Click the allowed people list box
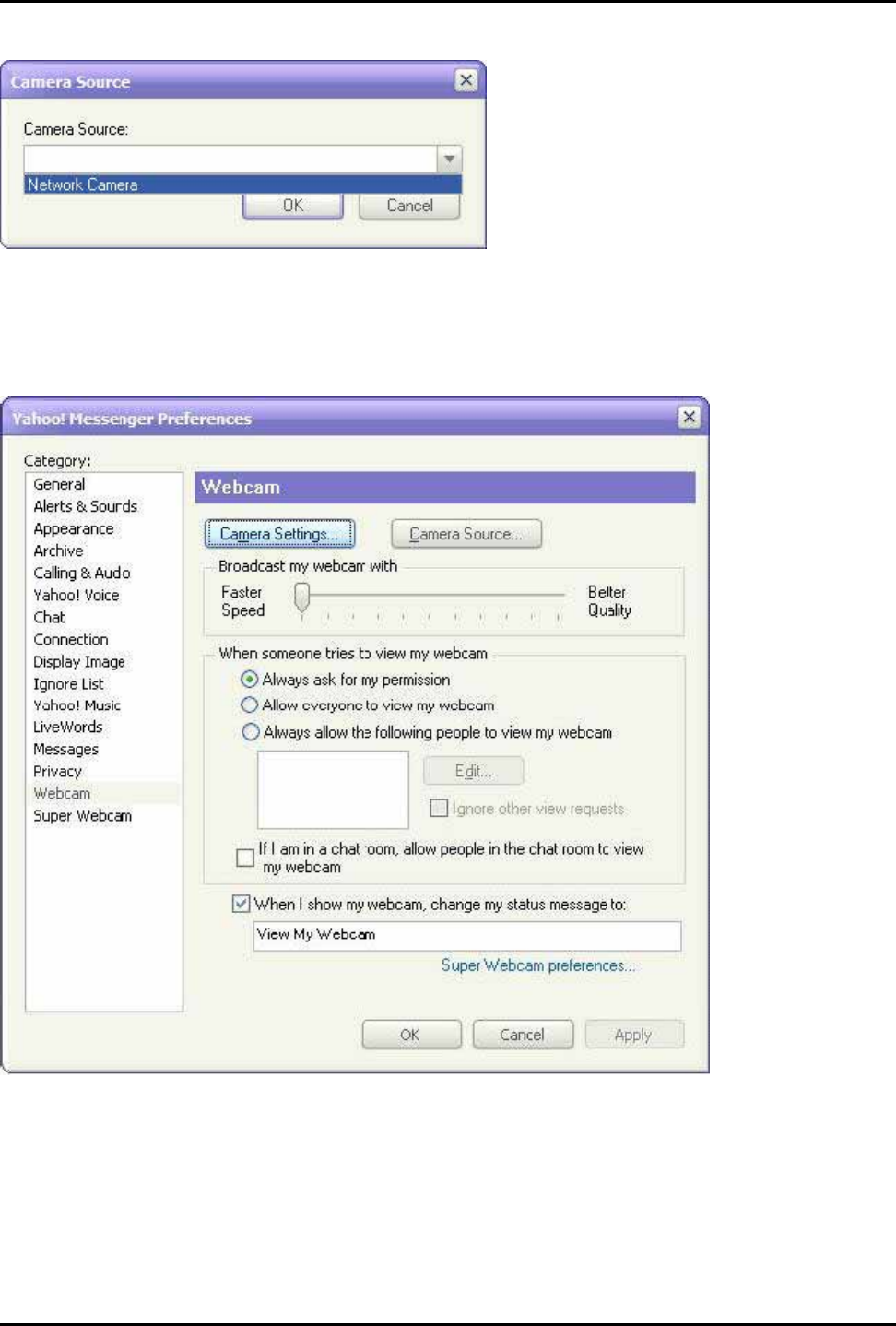The image size is (896, 1326). click(333, 789)
